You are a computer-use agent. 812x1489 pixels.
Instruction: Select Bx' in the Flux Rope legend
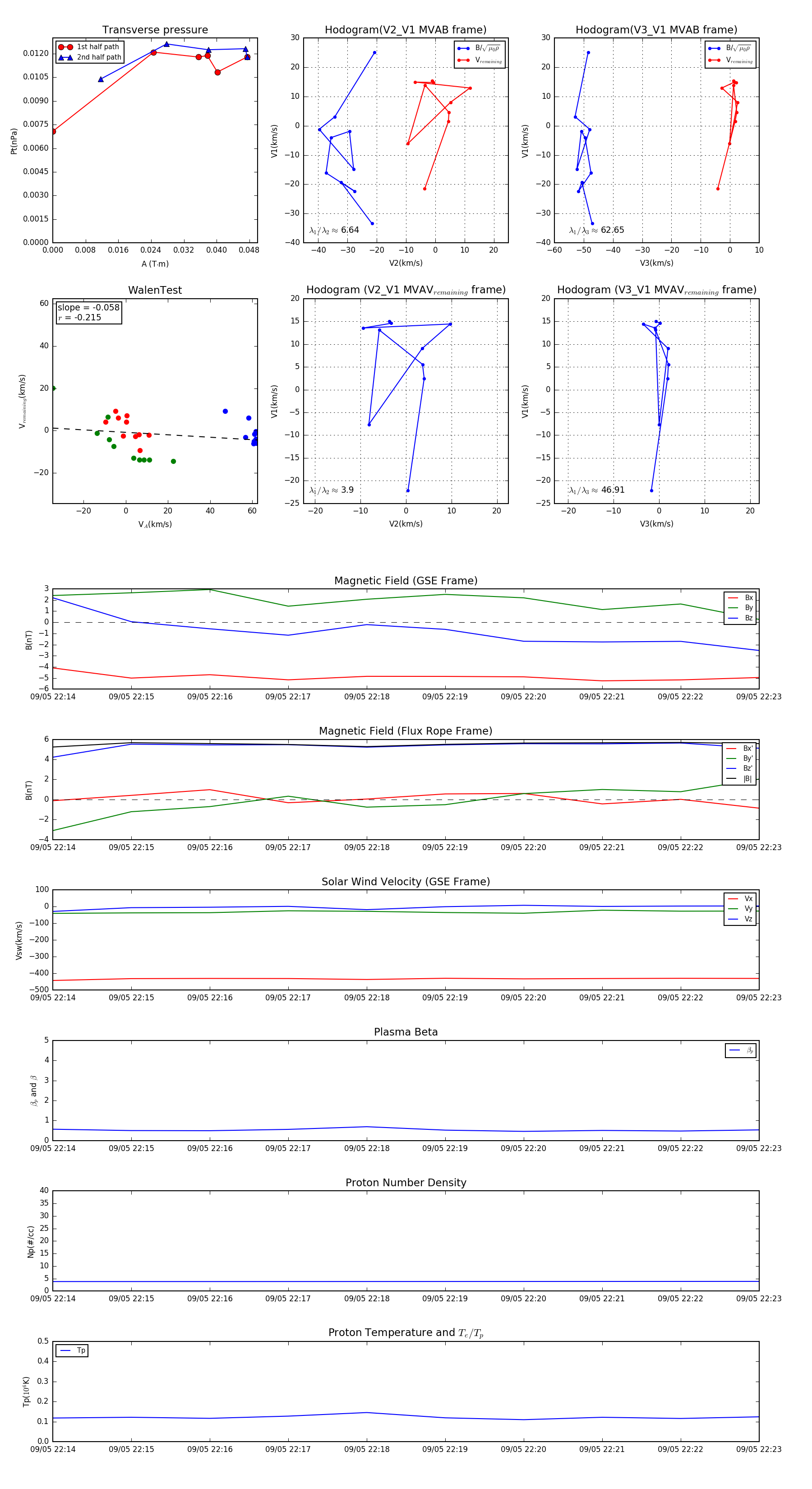pyautogui.click(x=740, y=748)
